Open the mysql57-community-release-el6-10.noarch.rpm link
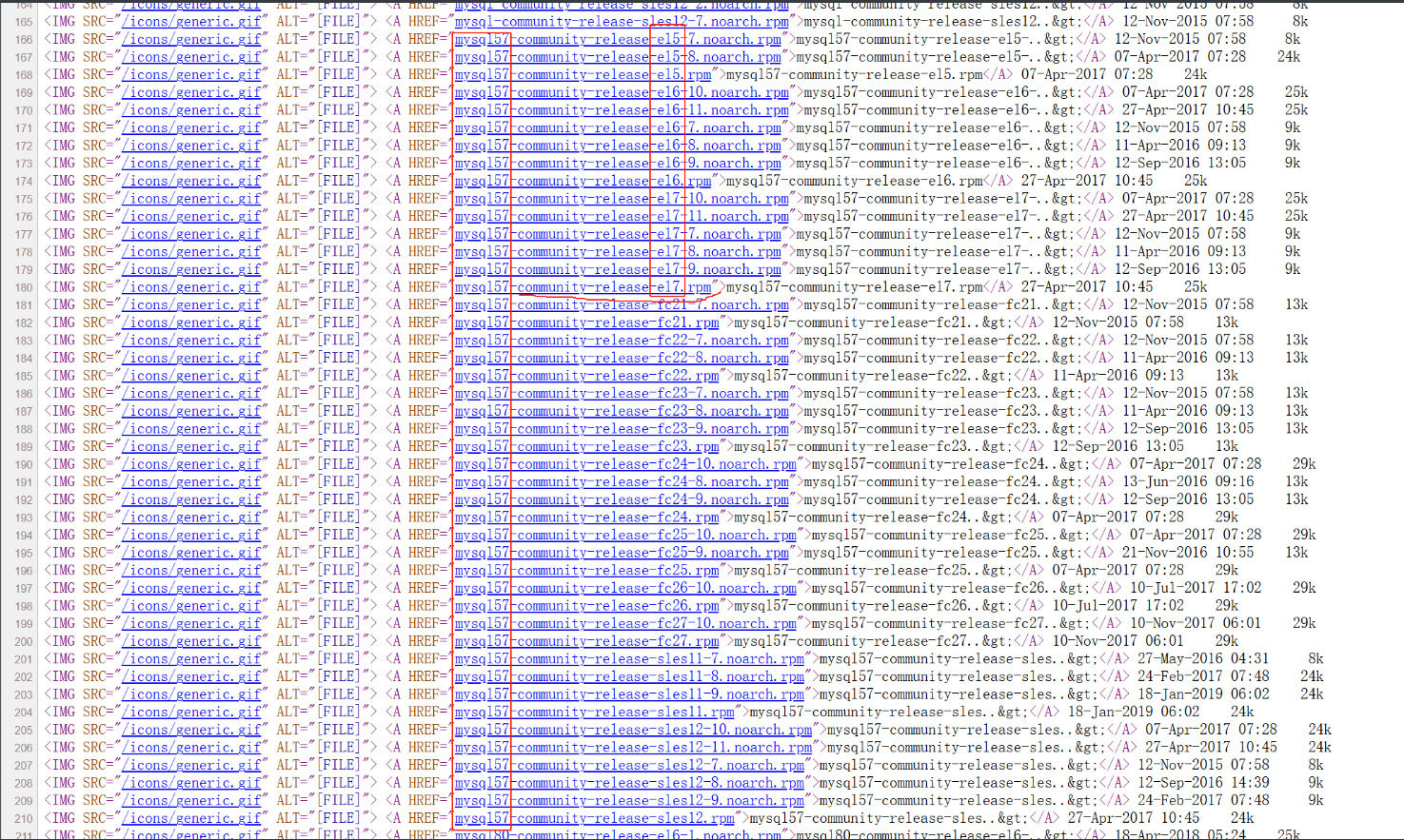The image size is (1404, 840). point(622,92)
